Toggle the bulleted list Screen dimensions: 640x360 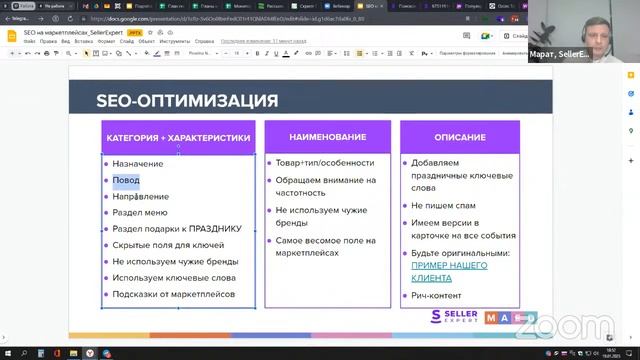click(x=360, y=53)
